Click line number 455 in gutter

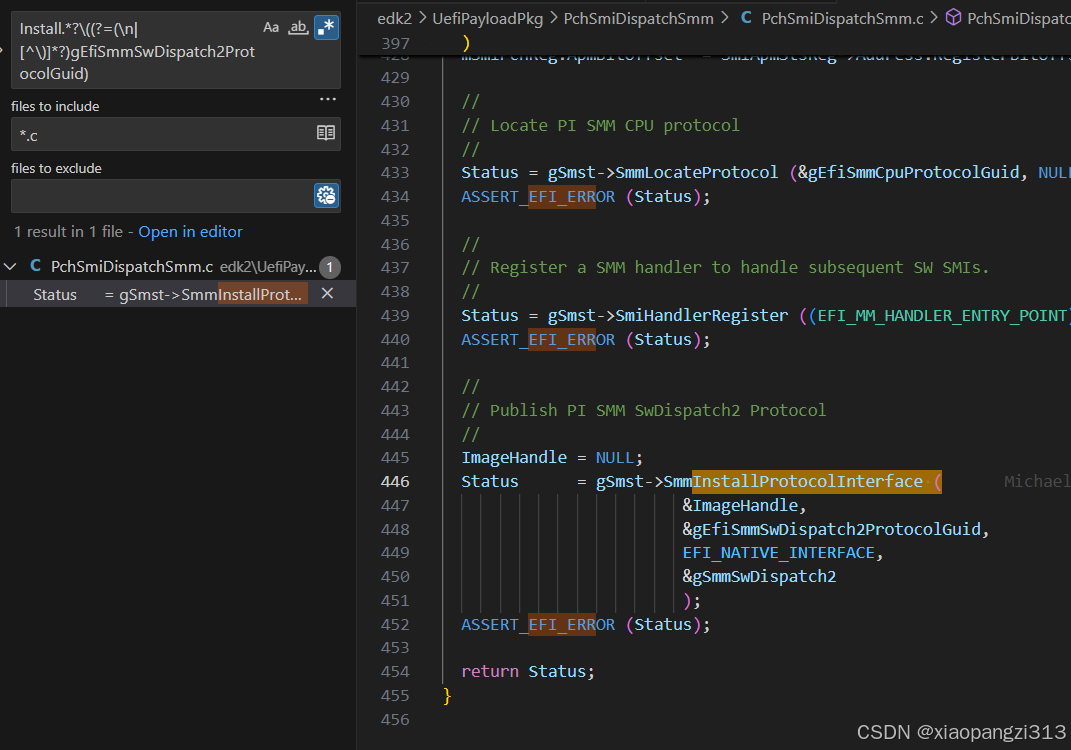(x=395, y=696)
